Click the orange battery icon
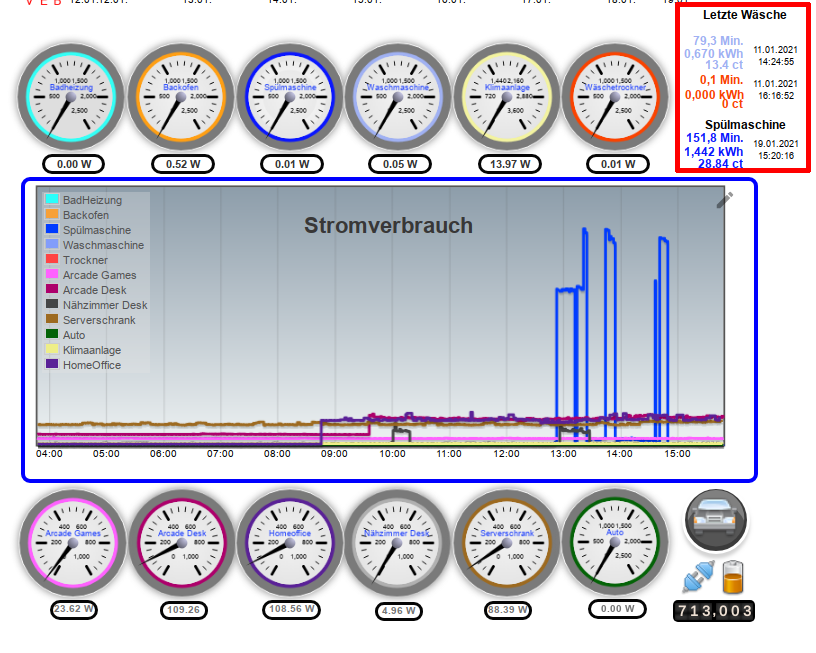The width and height of the screenshot is (816, 653). (733, 577)
